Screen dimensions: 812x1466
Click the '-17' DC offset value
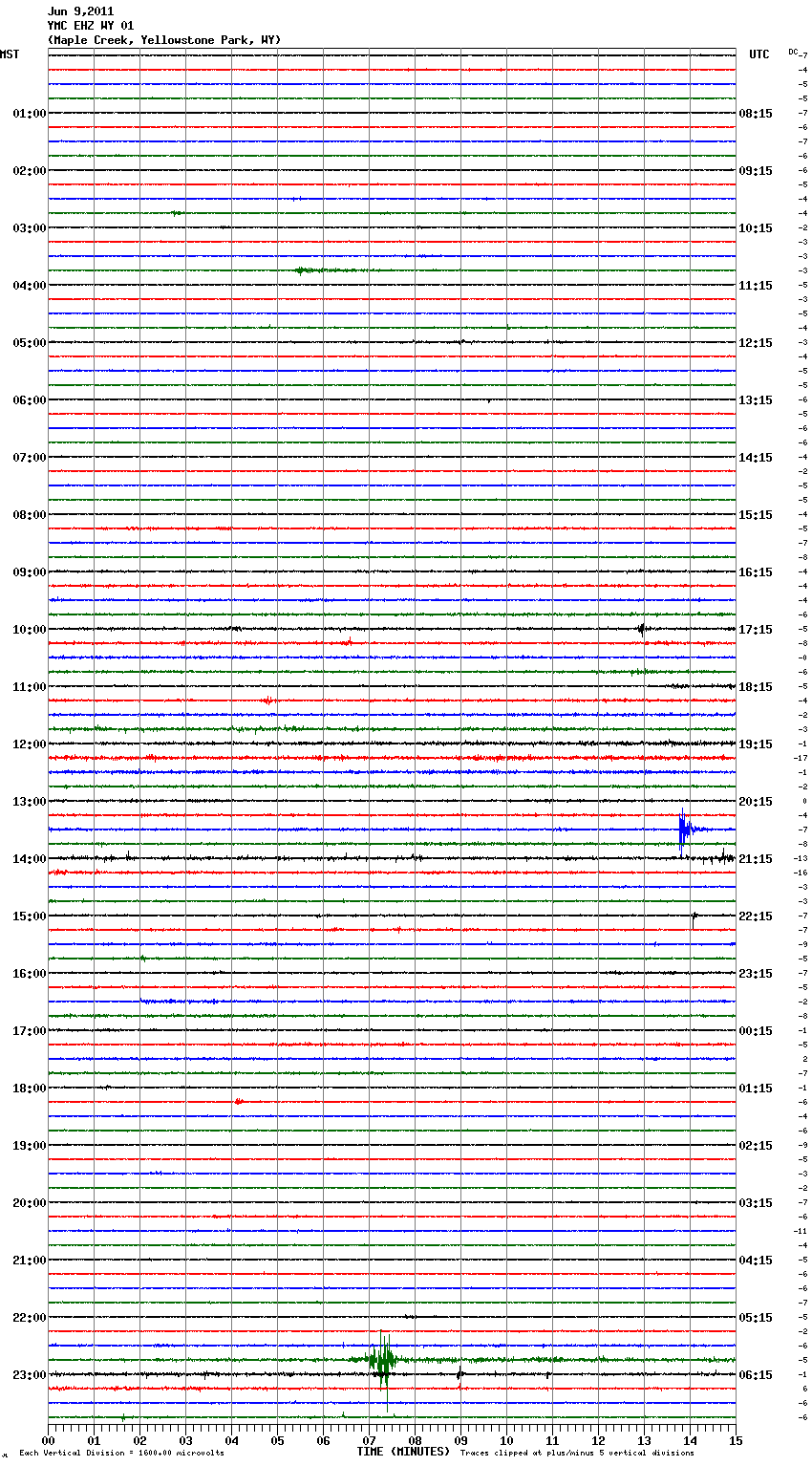pos(801,759)
